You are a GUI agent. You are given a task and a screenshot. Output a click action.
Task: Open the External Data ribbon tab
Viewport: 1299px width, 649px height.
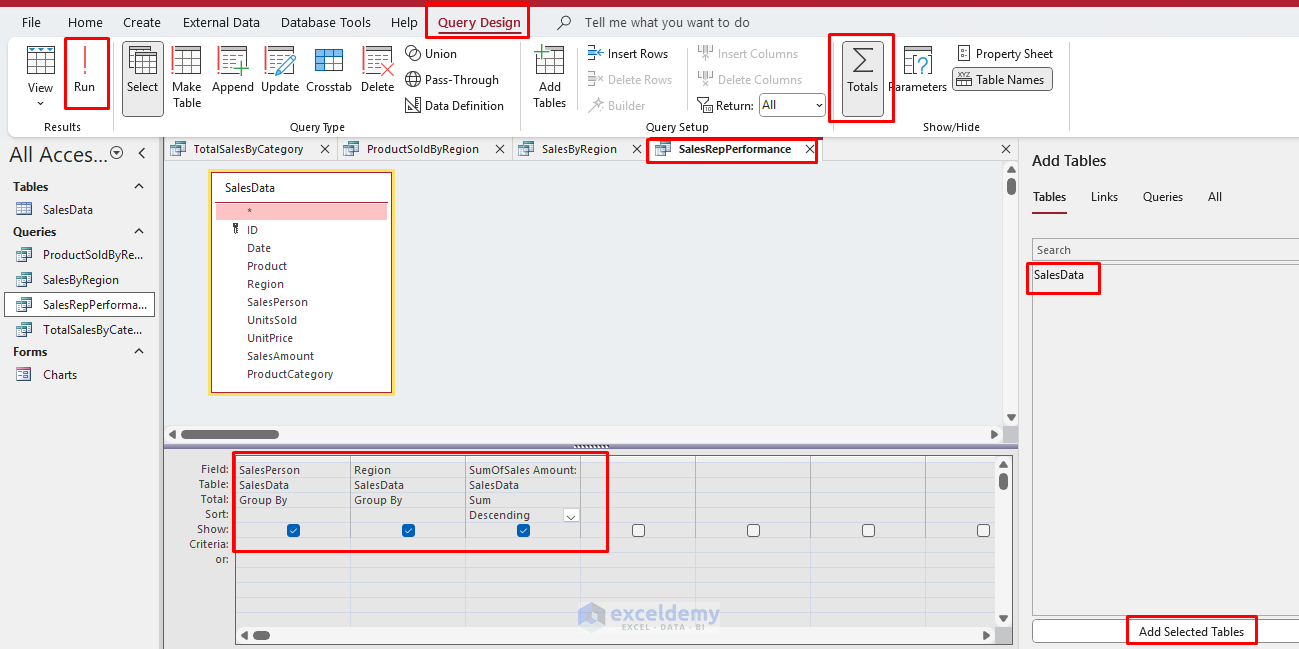(x=221, y=22)
